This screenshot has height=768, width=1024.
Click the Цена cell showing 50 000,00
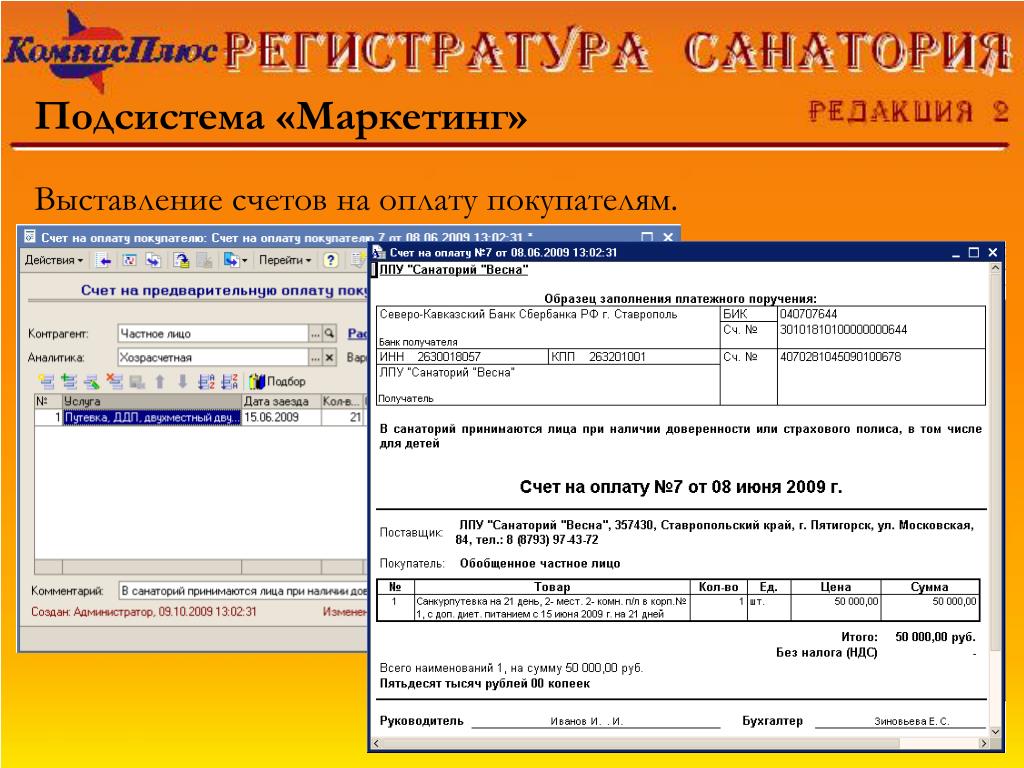tap(836, 607)
